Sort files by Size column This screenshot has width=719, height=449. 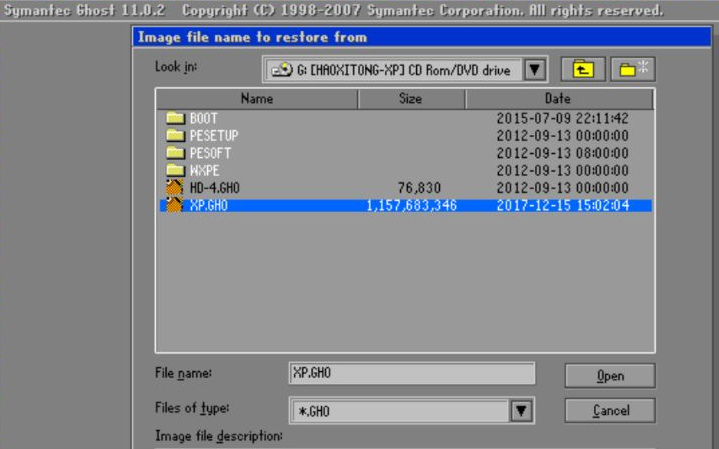411,99
